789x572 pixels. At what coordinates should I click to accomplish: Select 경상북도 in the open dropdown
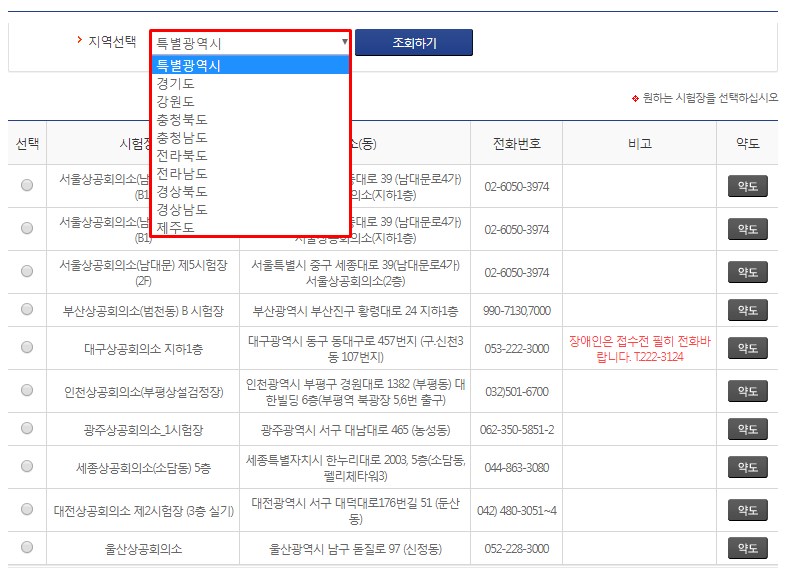point(251,191)
